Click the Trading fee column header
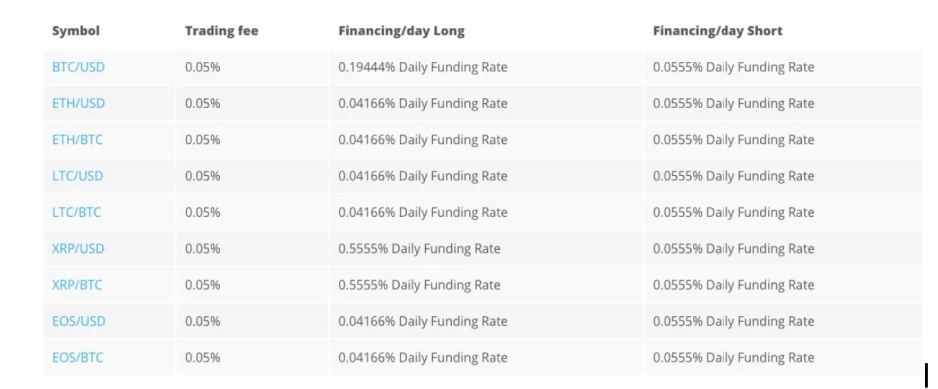The width and height of the screenshot is (938, 389). (222, 31)
